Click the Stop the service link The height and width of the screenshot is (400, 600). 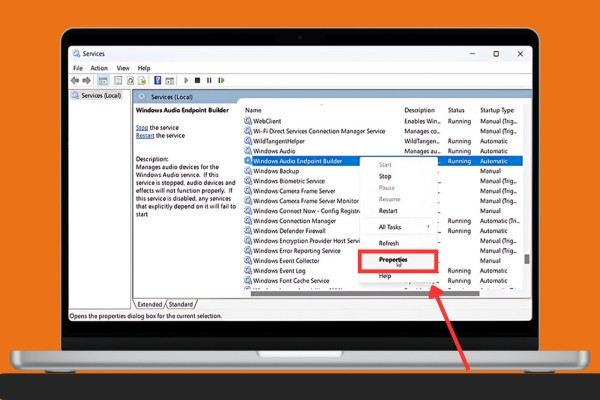[142, 127]
